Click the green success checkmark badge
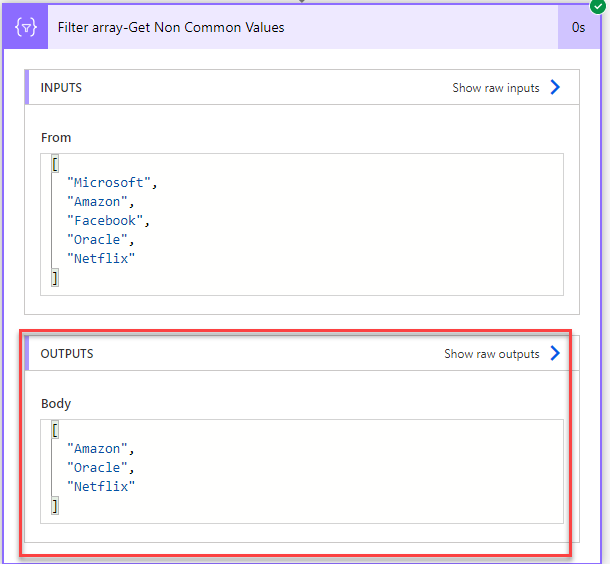 598,7
